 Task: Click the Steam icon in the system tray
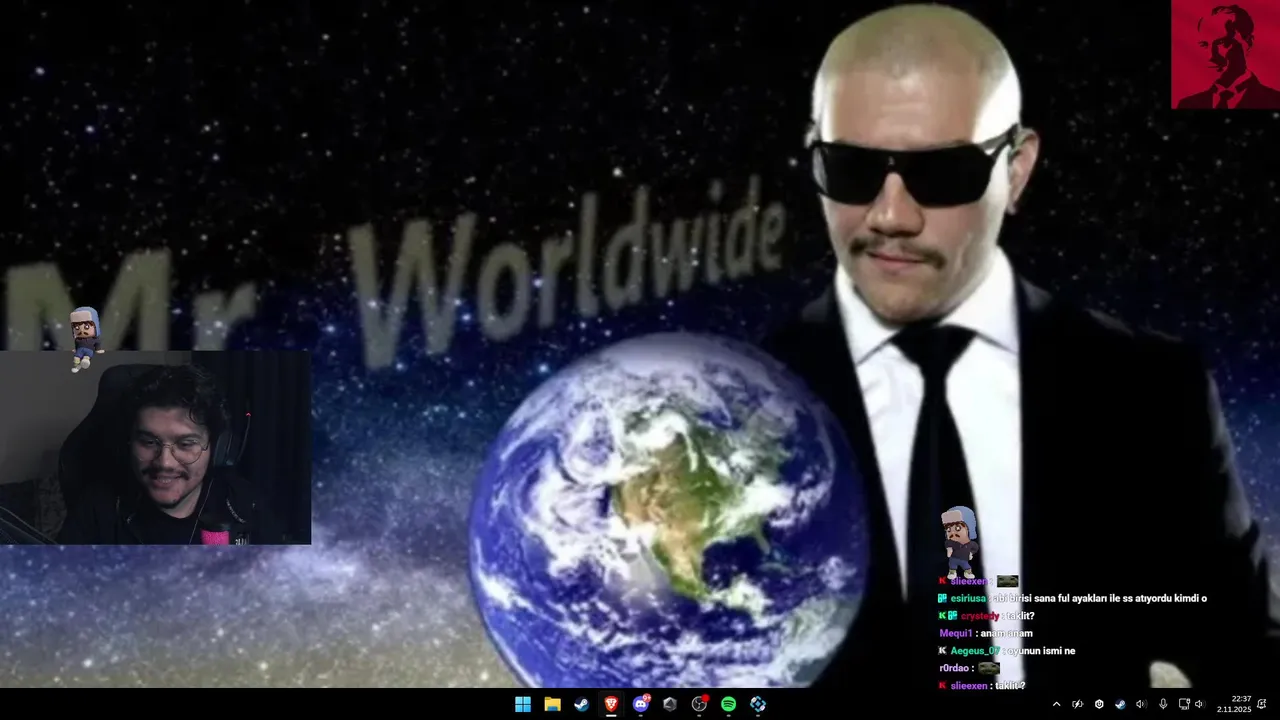click(x=1120, y=704)
